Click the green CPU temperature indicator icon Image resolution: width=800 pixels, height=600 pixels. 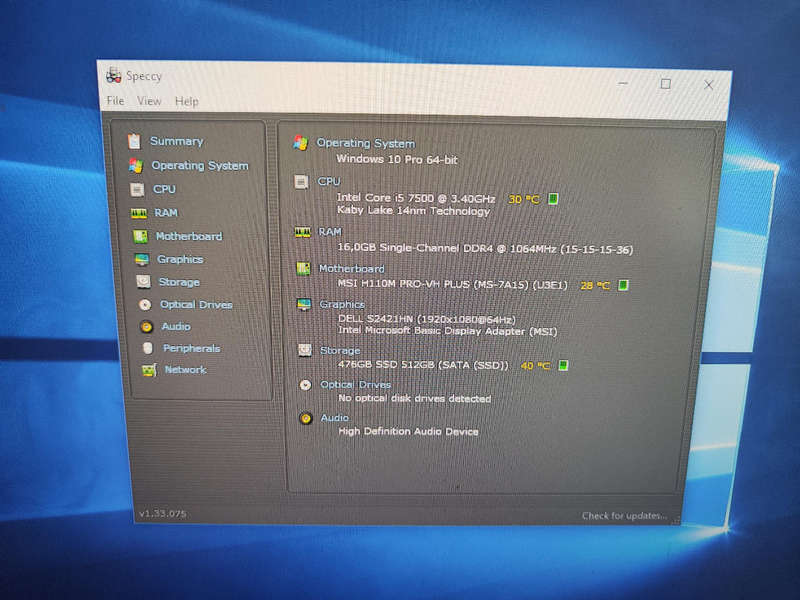(x=553, y=198)
